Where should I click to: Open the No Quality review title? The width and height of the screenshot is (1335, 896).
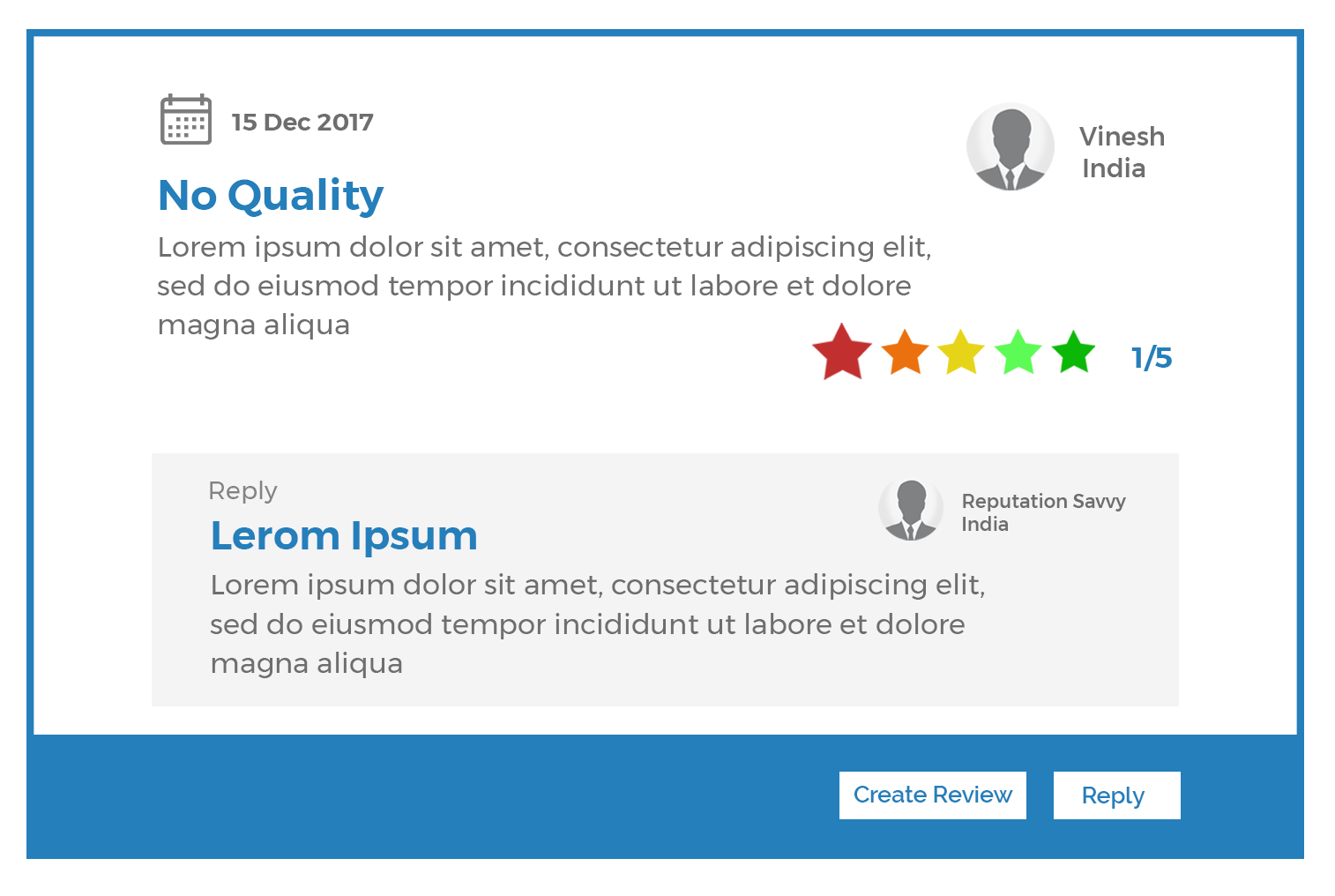[x=271, y=196]
